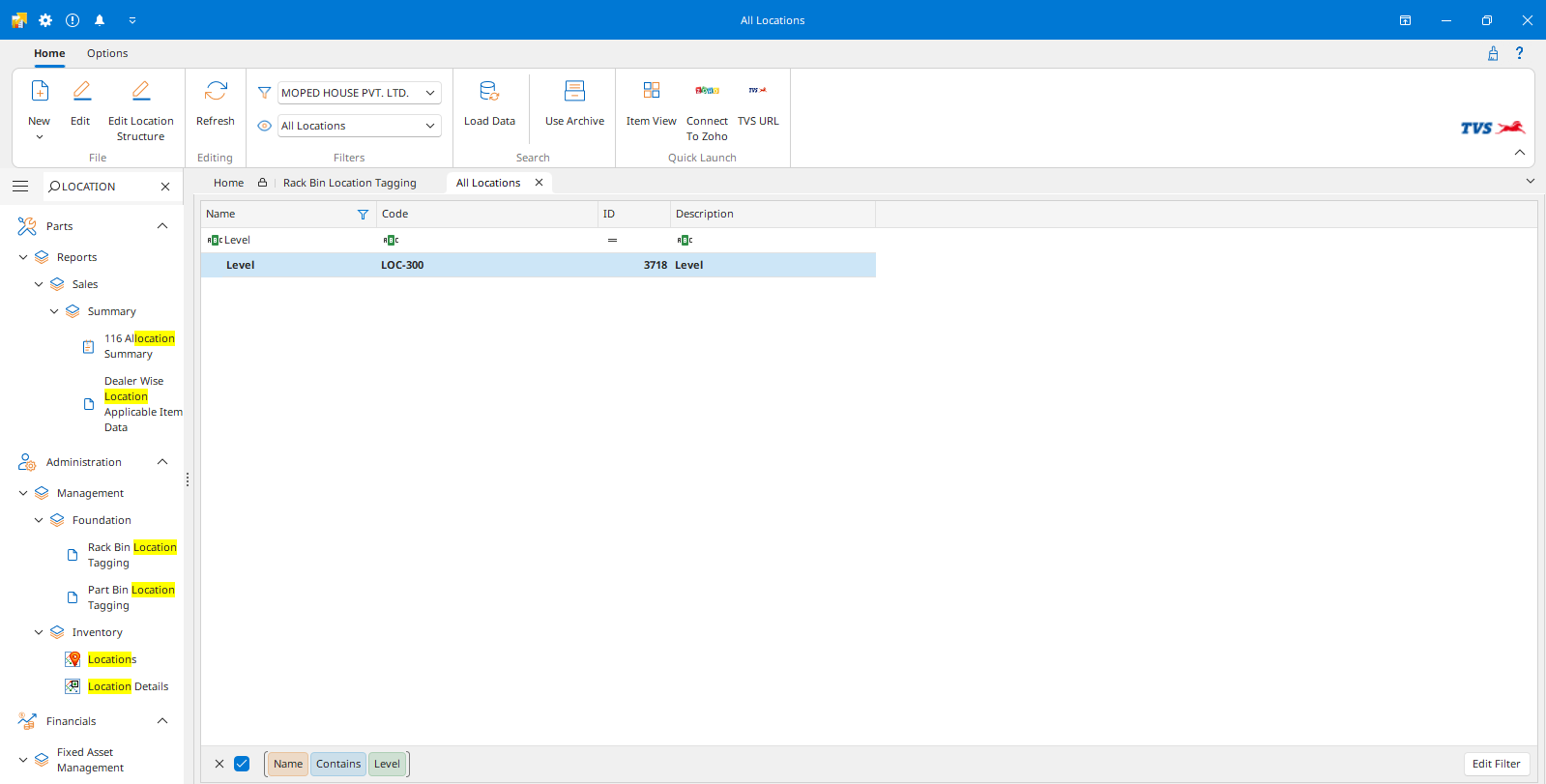Click the LOCATION search field
Screen dimensions: 1546x784
(106, 187)
